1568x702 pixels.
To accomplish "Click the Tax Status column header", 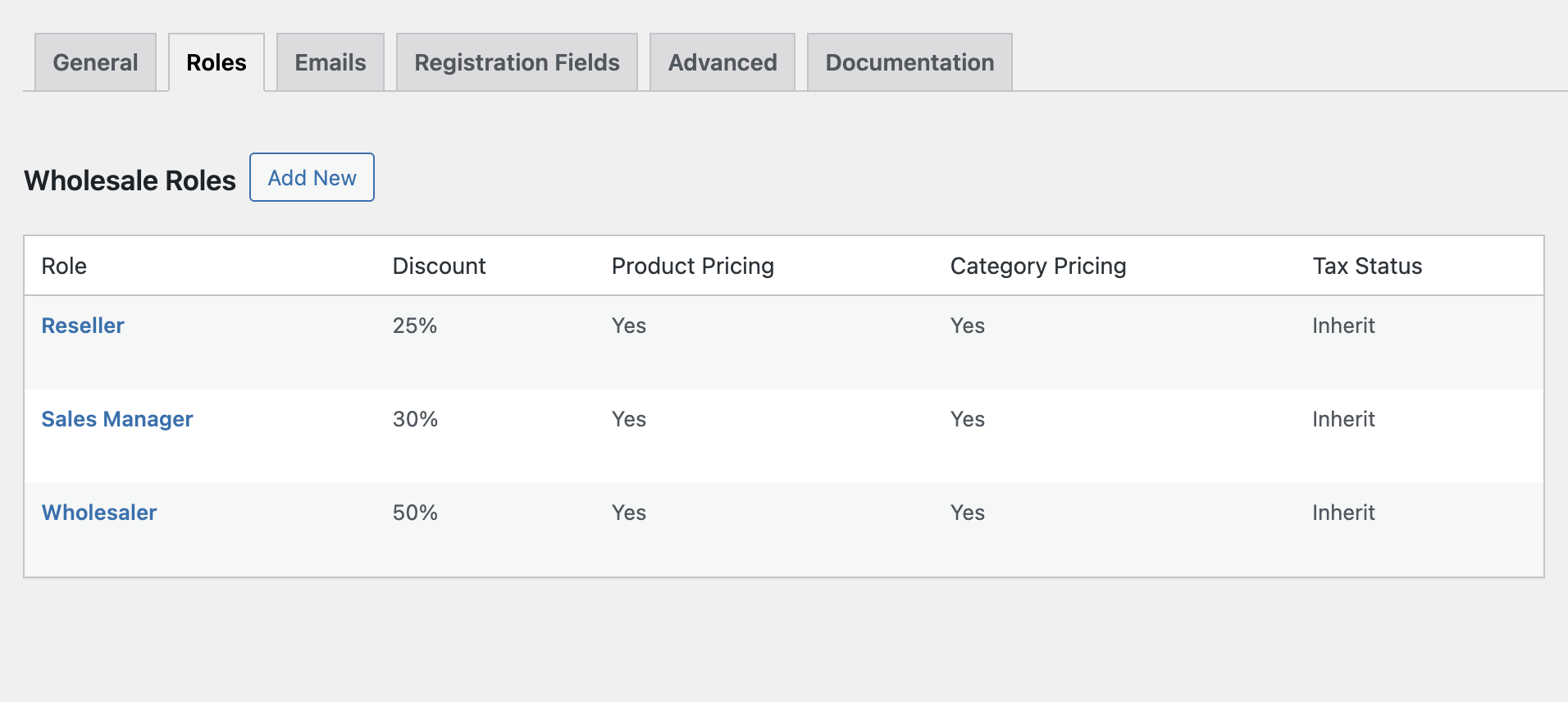I will [x=1366, y=266].
